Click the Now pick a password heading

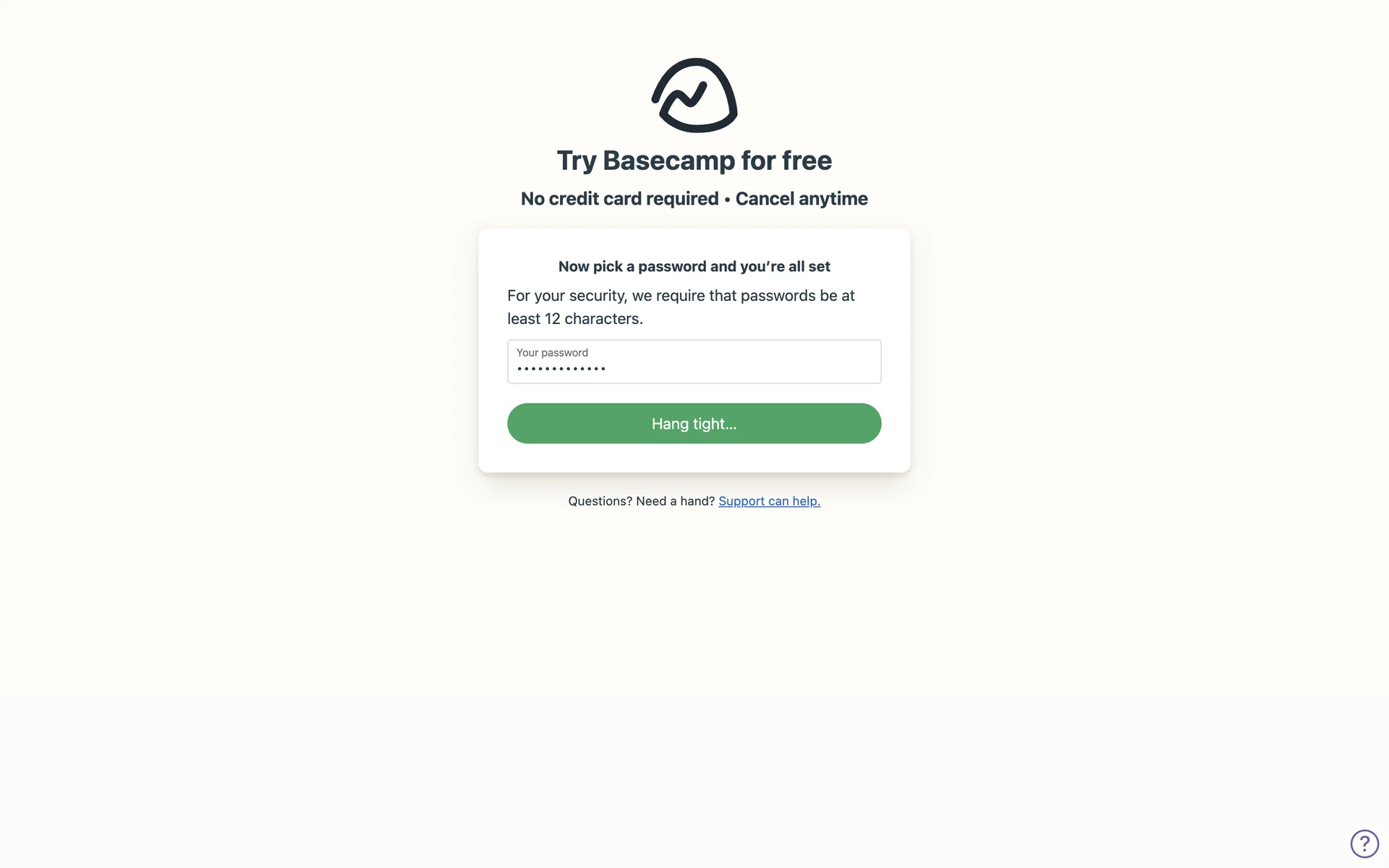694,266
